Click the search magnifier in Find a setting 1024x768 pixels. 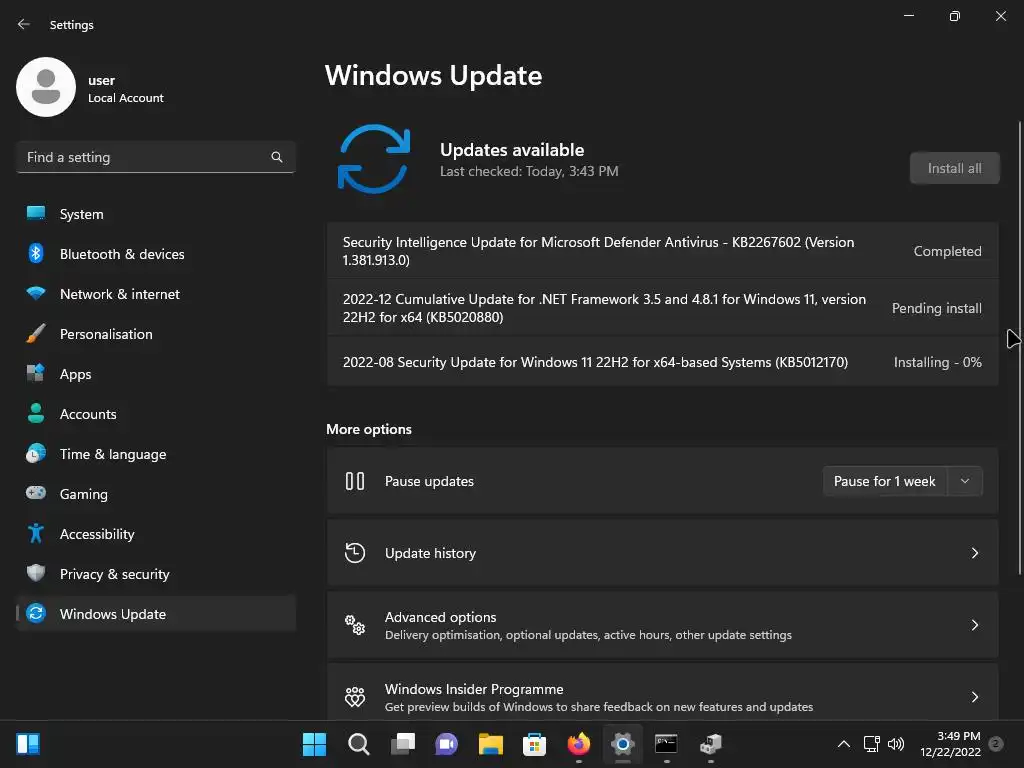click(277, 157)
